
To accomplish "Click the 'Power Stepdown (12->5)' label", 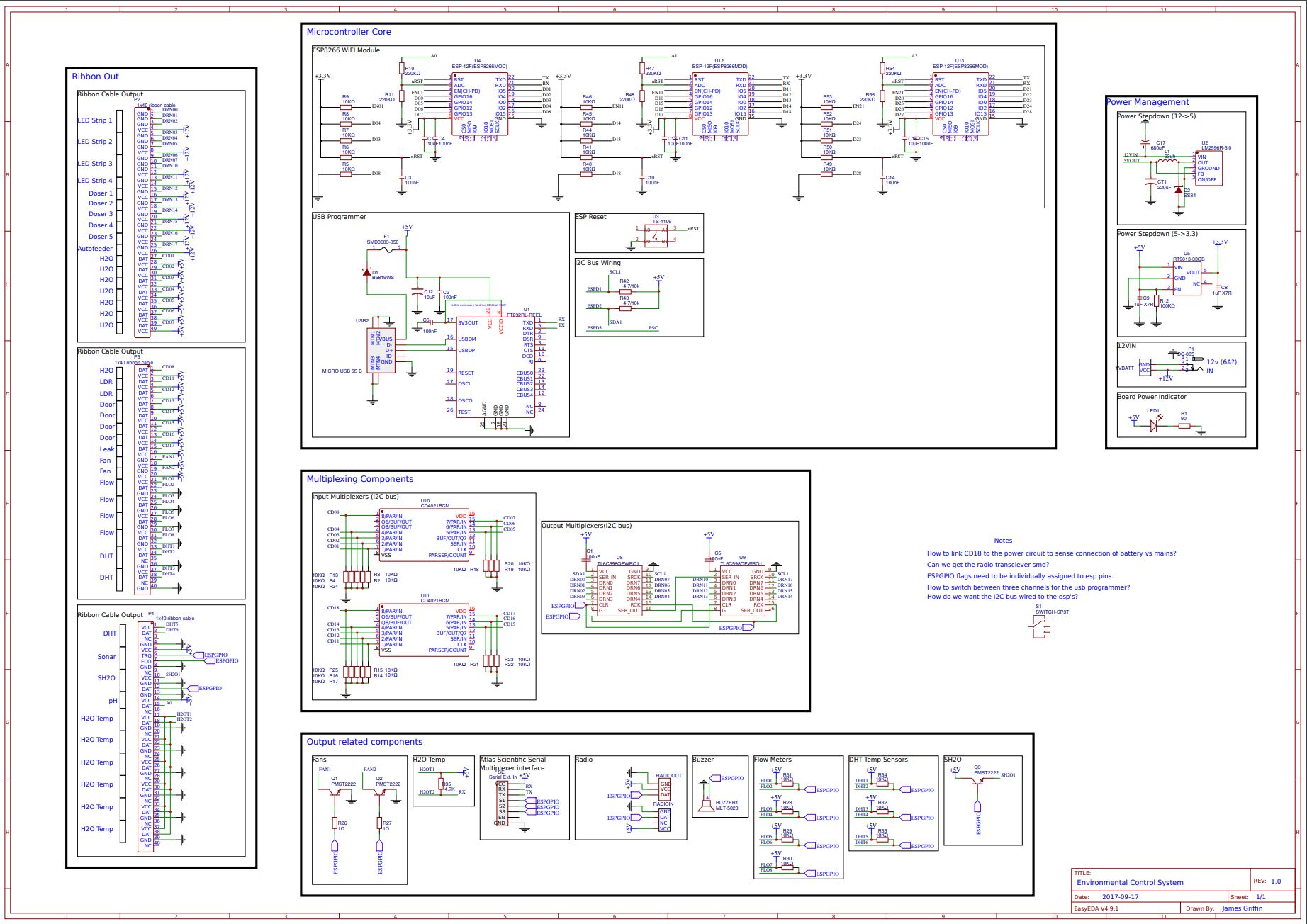I will pyautogui.click(x=1157, y=116).
